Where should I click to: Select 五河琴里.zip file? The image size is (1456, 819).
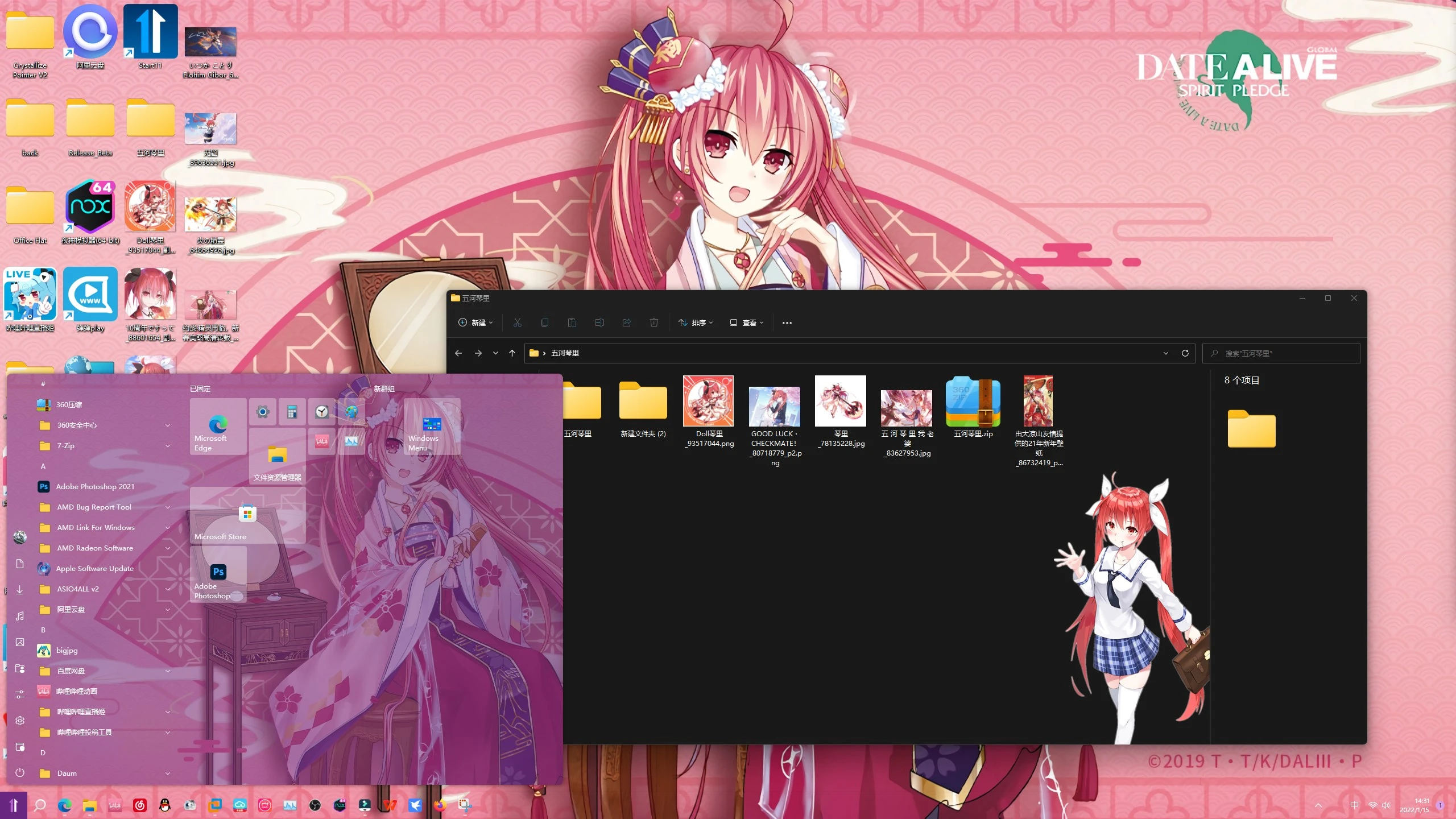coord(973,407)
